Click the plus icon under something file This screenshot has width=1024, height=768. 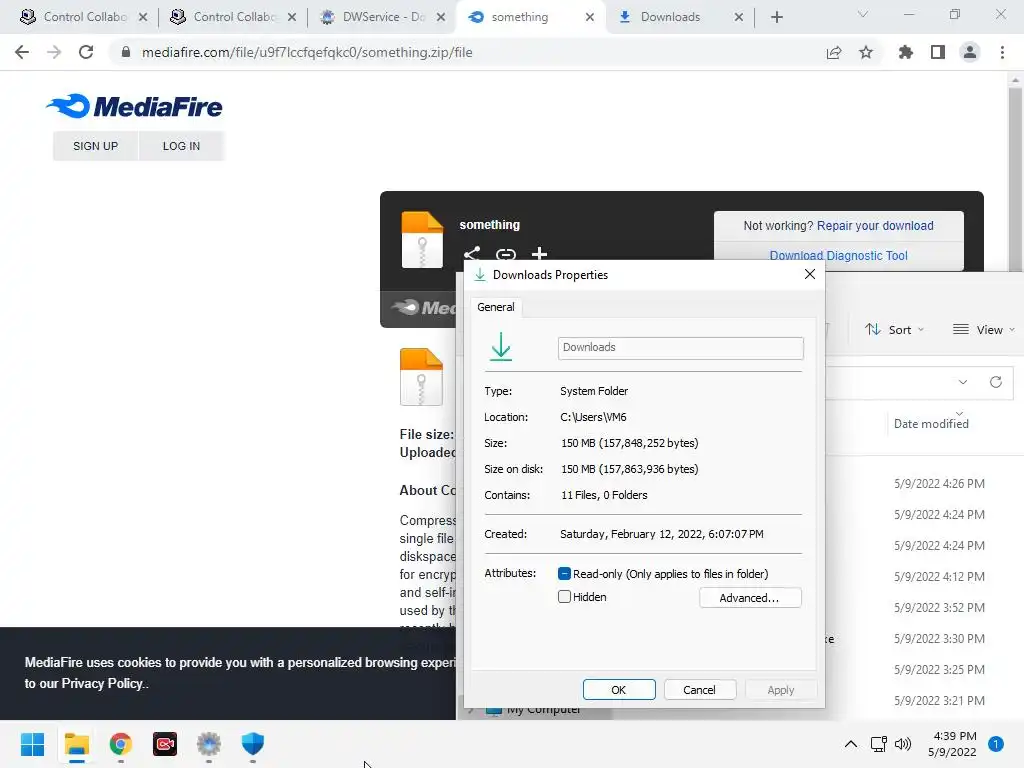point(539,253)
